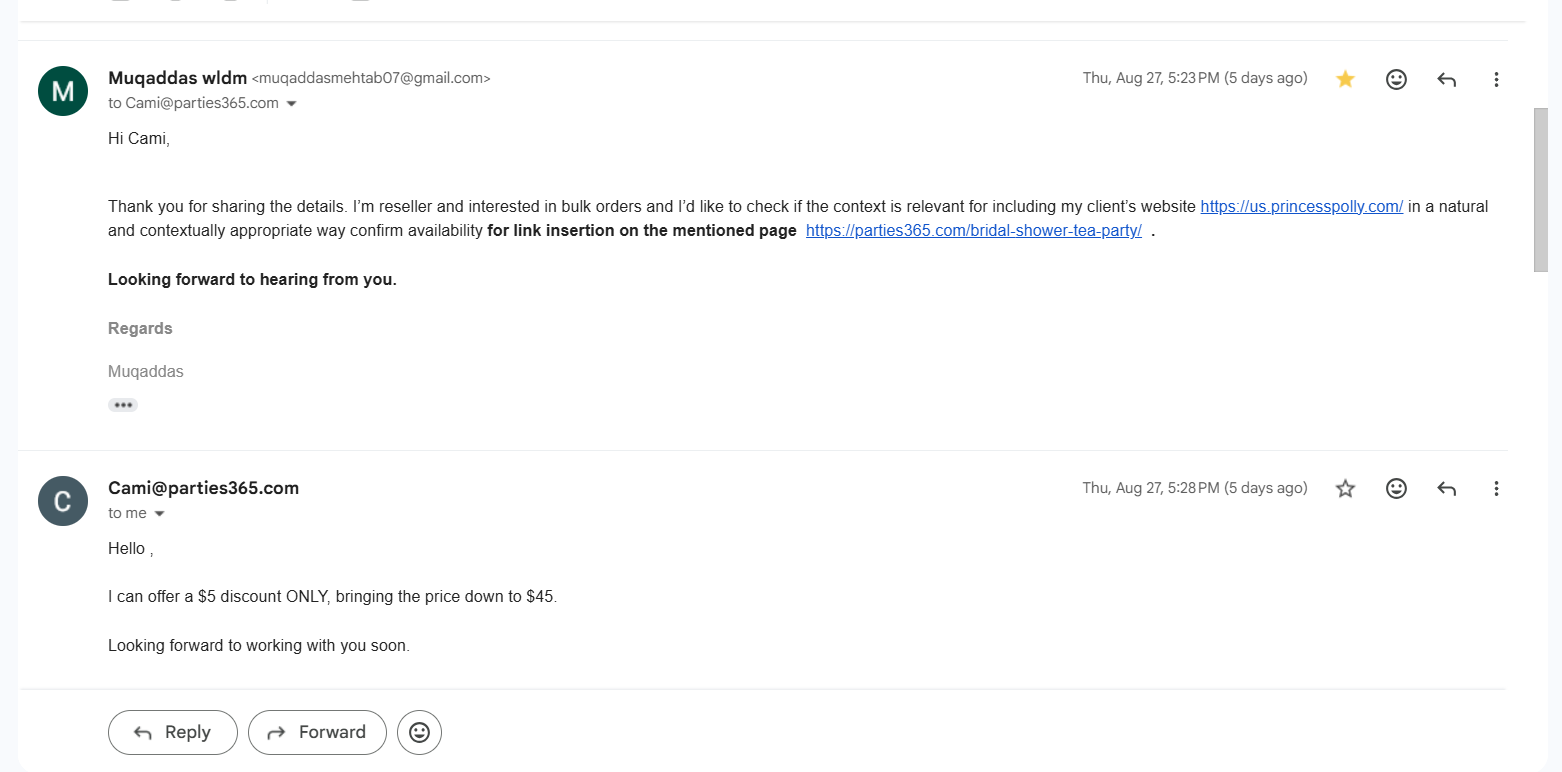Open More options on Muqaddas message

(x=1496, y=79)
